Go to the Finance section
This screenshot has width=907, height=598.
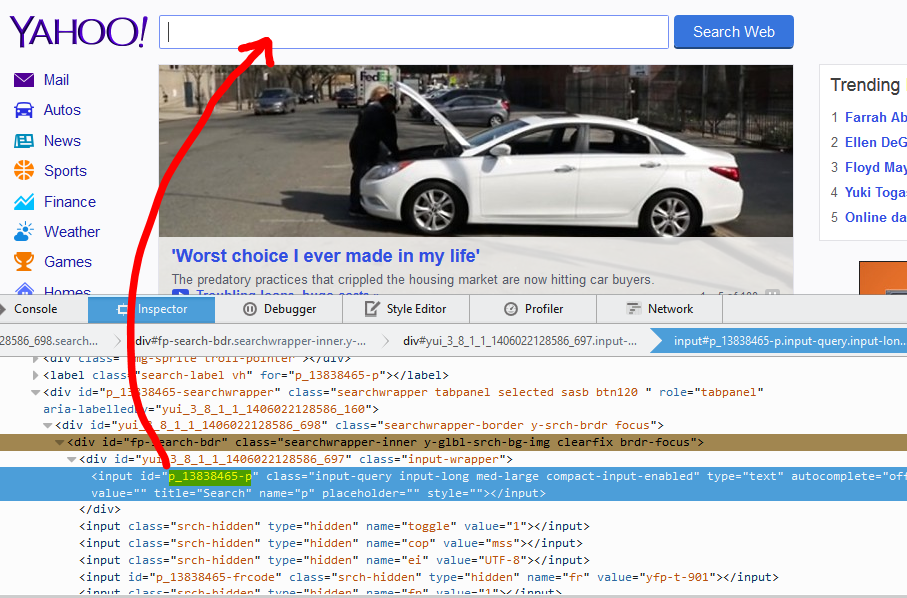tap(70, 202)
